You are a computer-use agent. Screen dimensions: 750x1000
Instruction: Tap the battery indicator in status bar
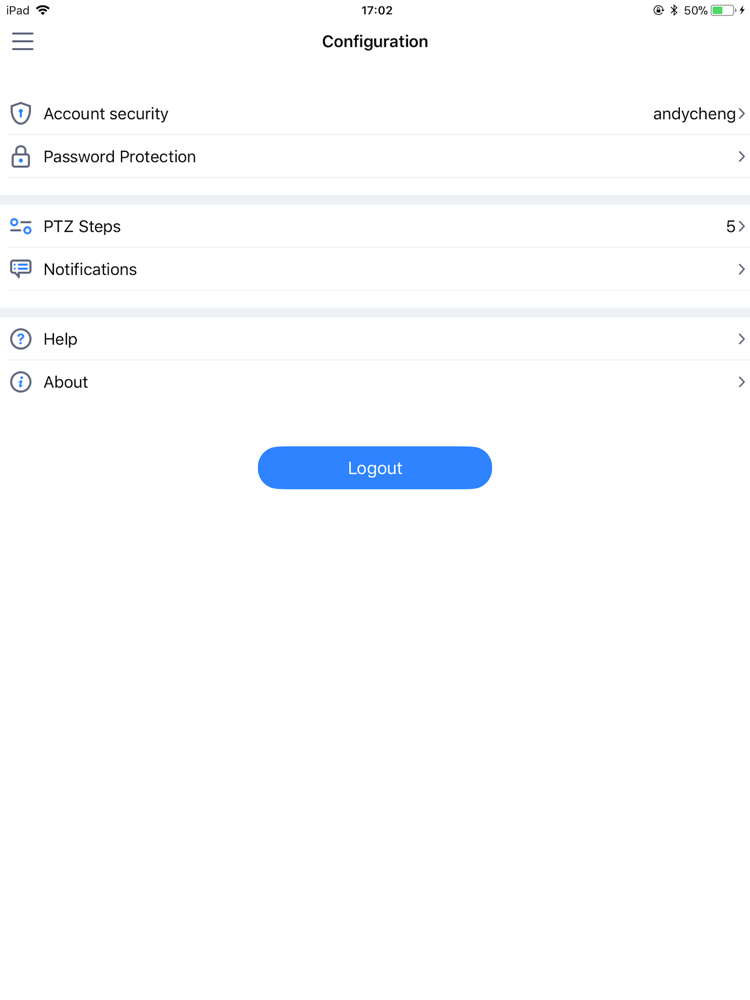coord(723,11)
